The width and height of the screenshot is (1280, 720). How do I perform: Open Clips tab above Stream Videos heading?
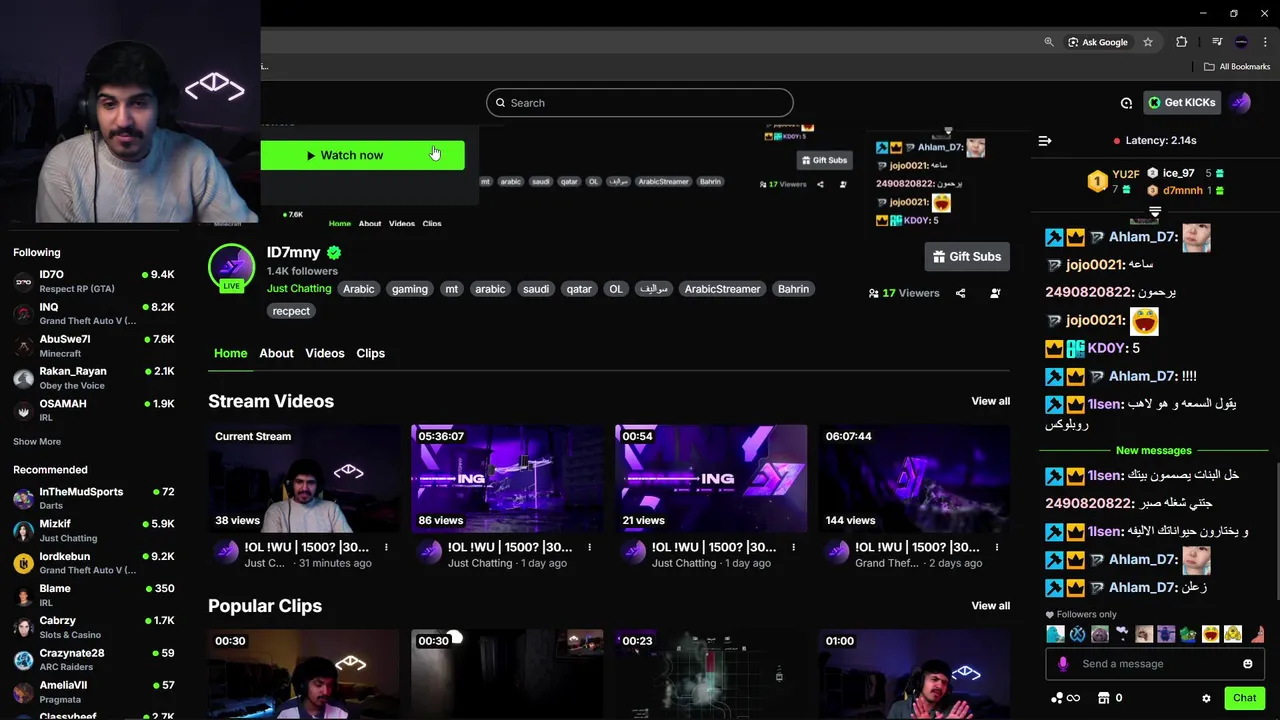tap(370, 353)
